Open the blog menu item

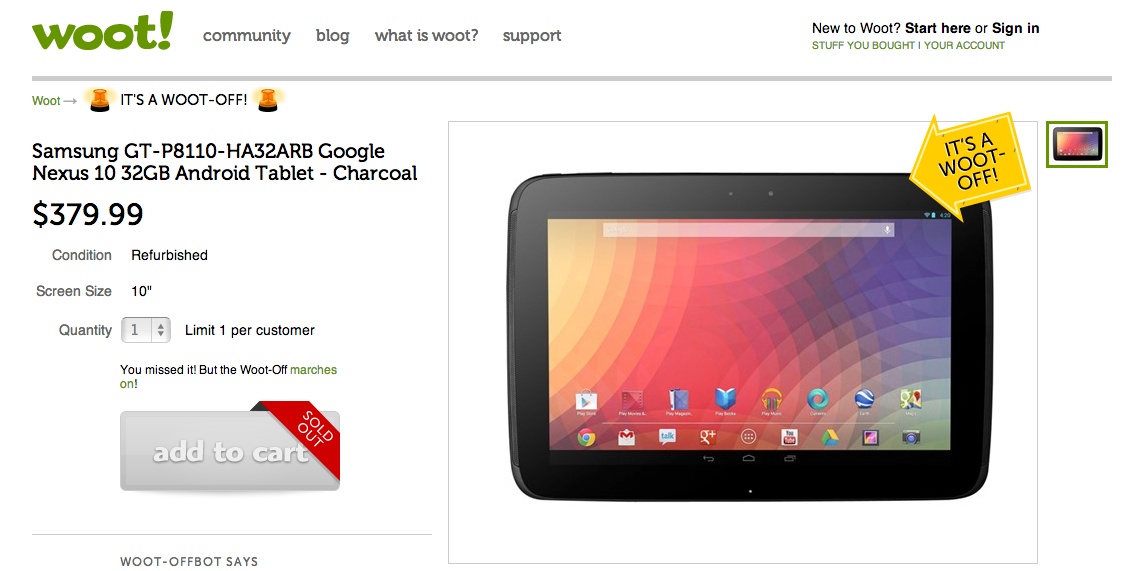click(333, 35)
